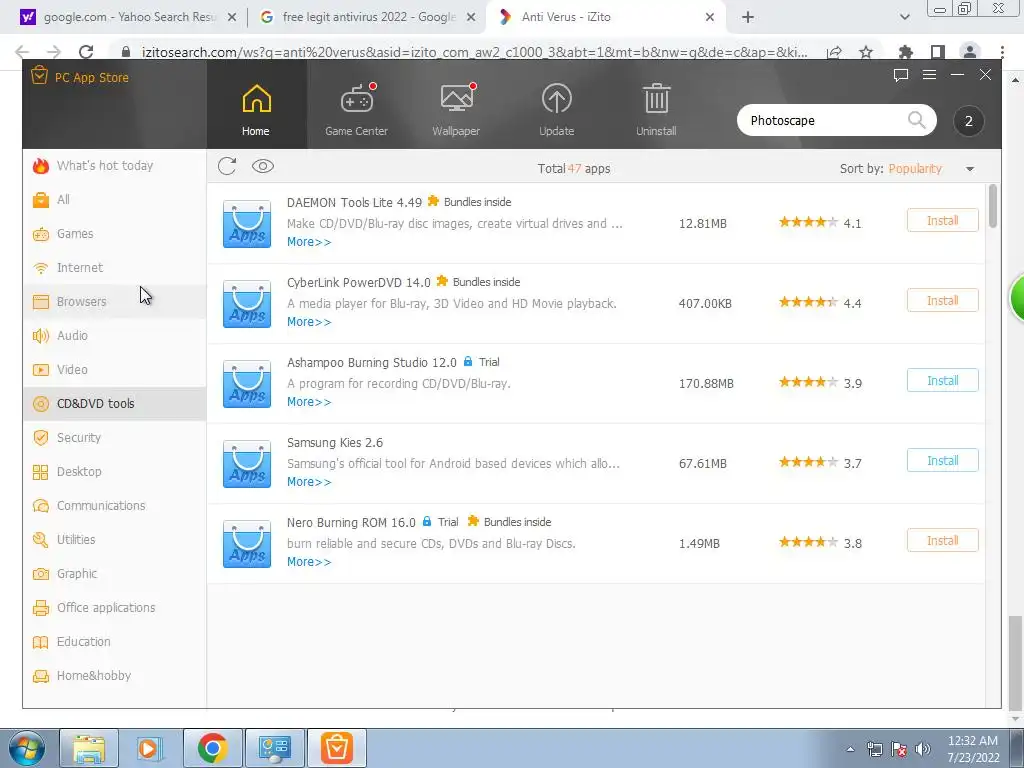Open the feedback chat bubble icon
The image size is (1024, 768).
(x=901, y=75)
